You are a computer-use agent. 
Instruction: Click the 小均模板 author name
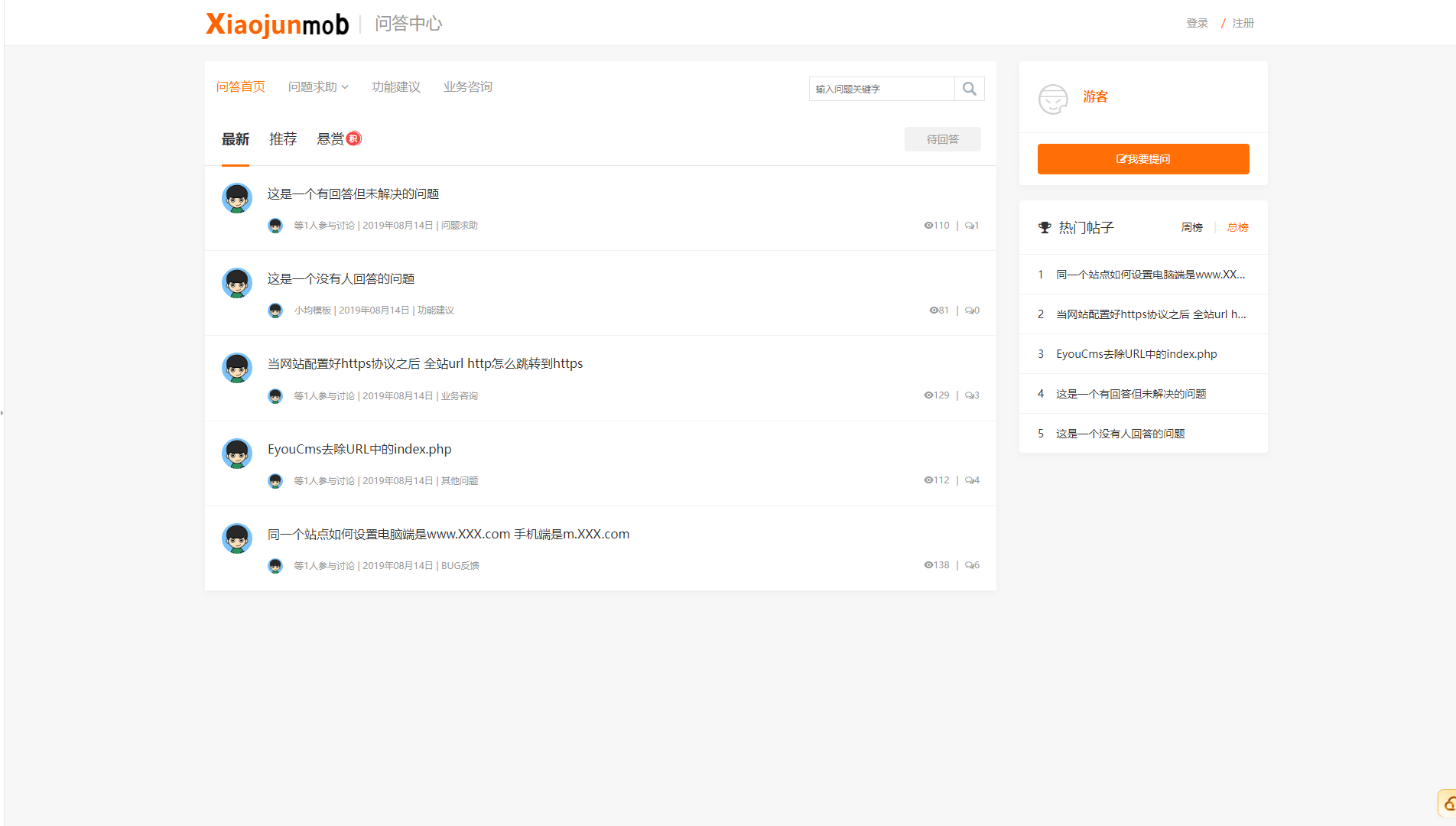313,311
